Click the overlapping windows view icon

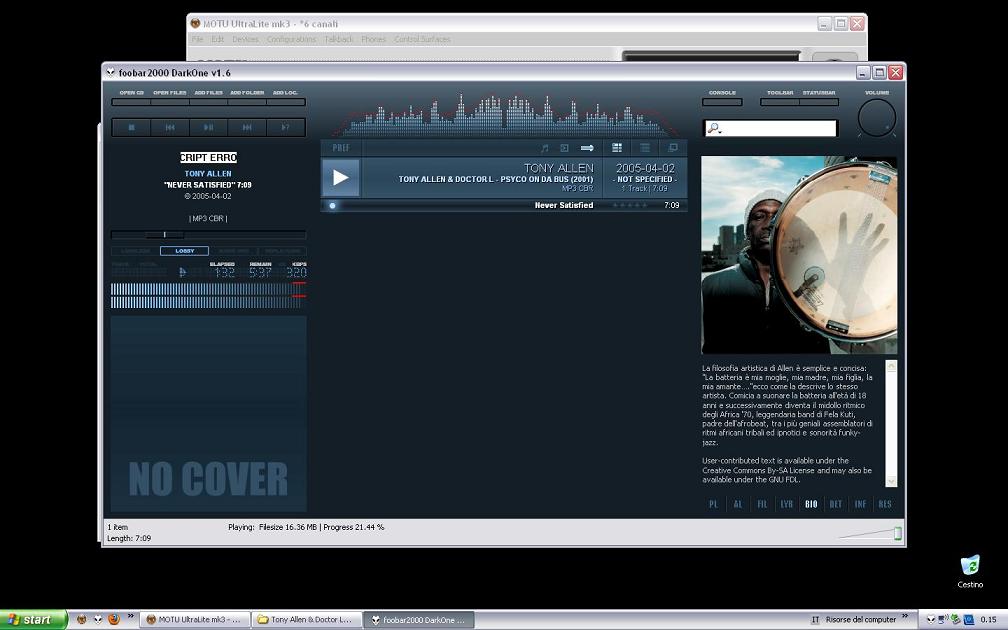(x=673, y=148)
